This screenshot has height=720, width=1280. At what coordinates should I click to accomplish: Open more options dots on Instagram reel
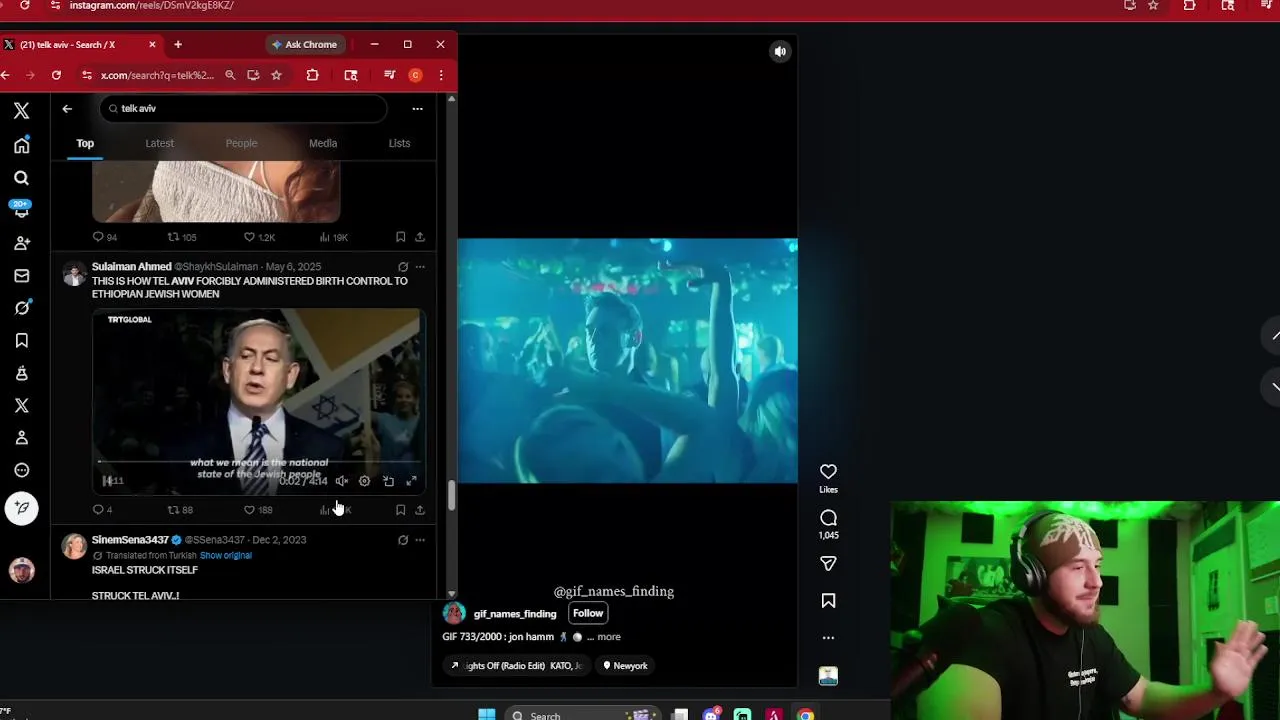click(828, 638)
